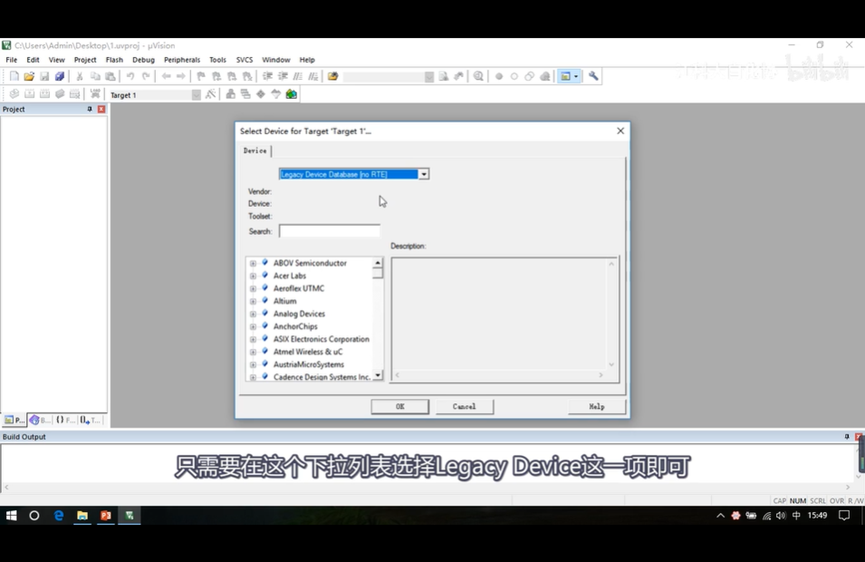Open the Windows Start menu
Viewport: 865px width, 562px height.
point(11,515)
